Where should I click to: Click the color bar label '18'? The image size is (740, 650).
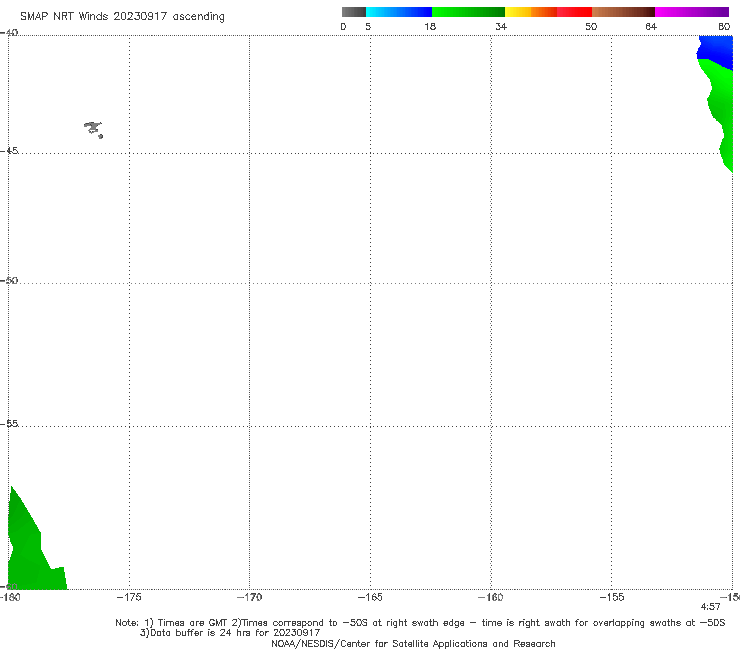430,27
